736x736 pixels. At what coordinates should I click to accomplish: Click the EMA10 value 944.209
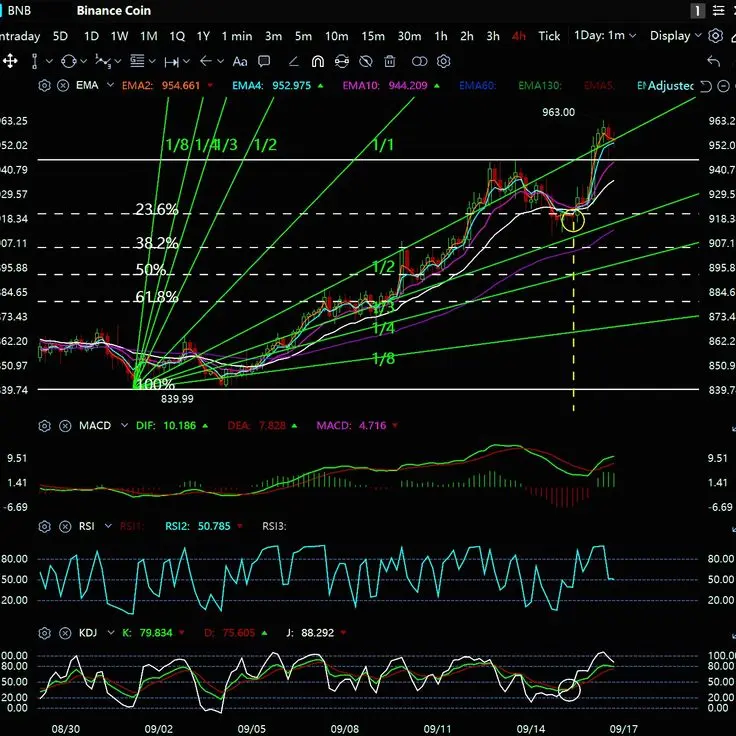pyautogui.click(x=408, y=85)
